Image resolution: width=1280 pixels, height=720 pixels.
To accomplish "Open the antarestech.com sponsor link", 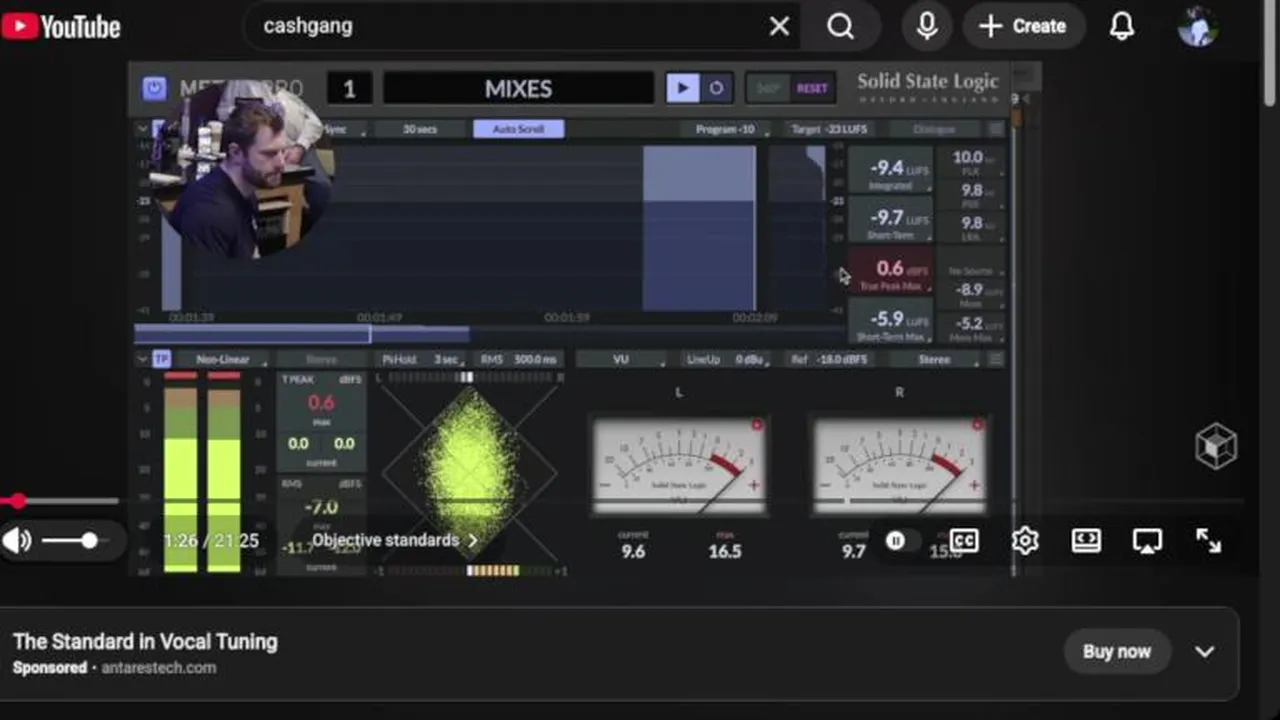I will 158,668.
